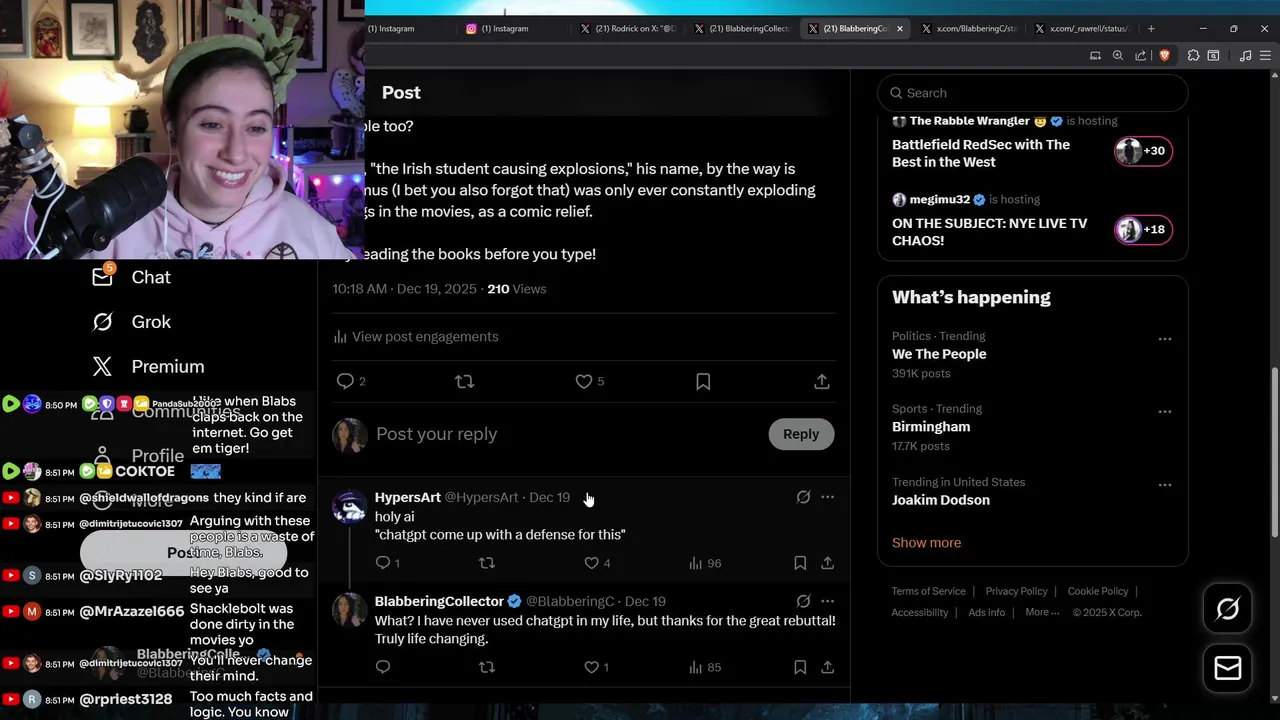Screen dimensions: 1280x720
Task: Switch to x.com/_rawrell/status tab
Action: coord(1083,29)
